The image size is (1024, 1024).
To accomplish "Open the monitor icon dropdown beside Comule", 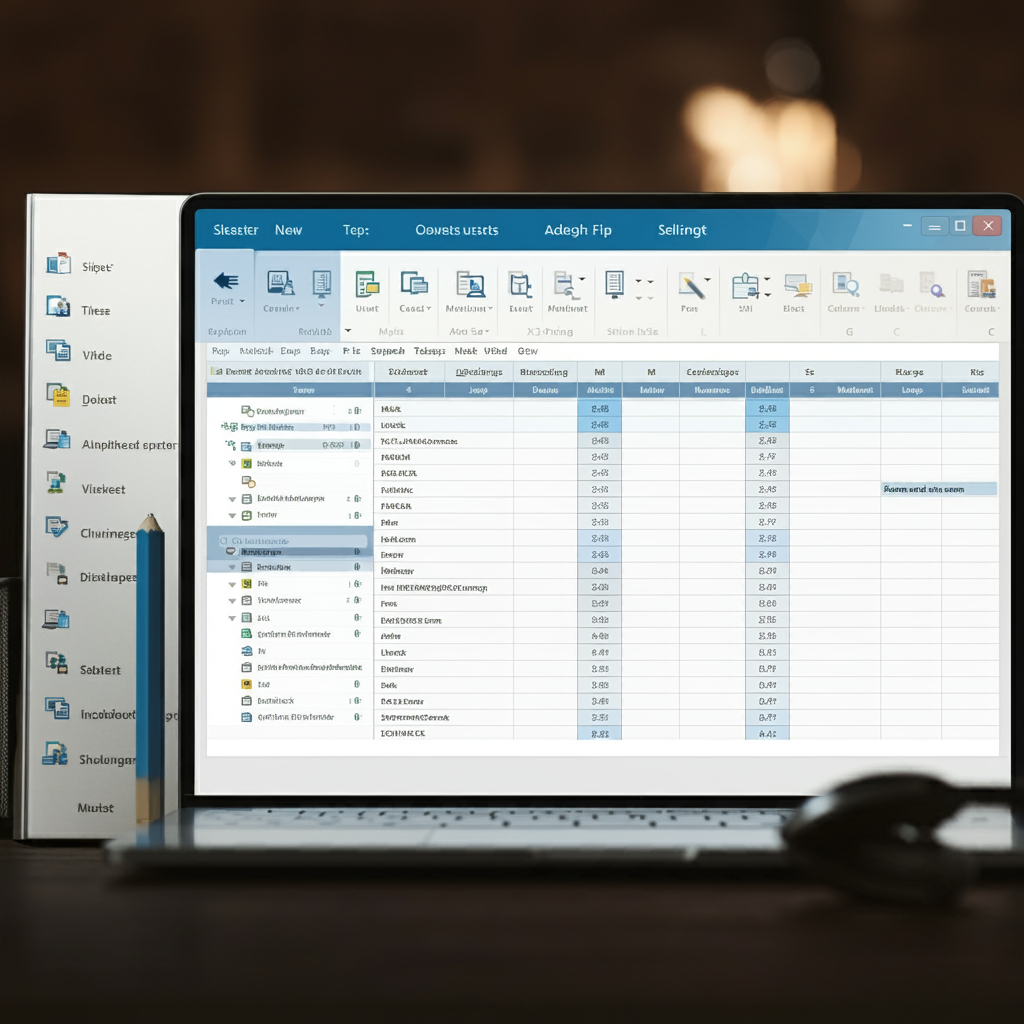I will point(321,305).
